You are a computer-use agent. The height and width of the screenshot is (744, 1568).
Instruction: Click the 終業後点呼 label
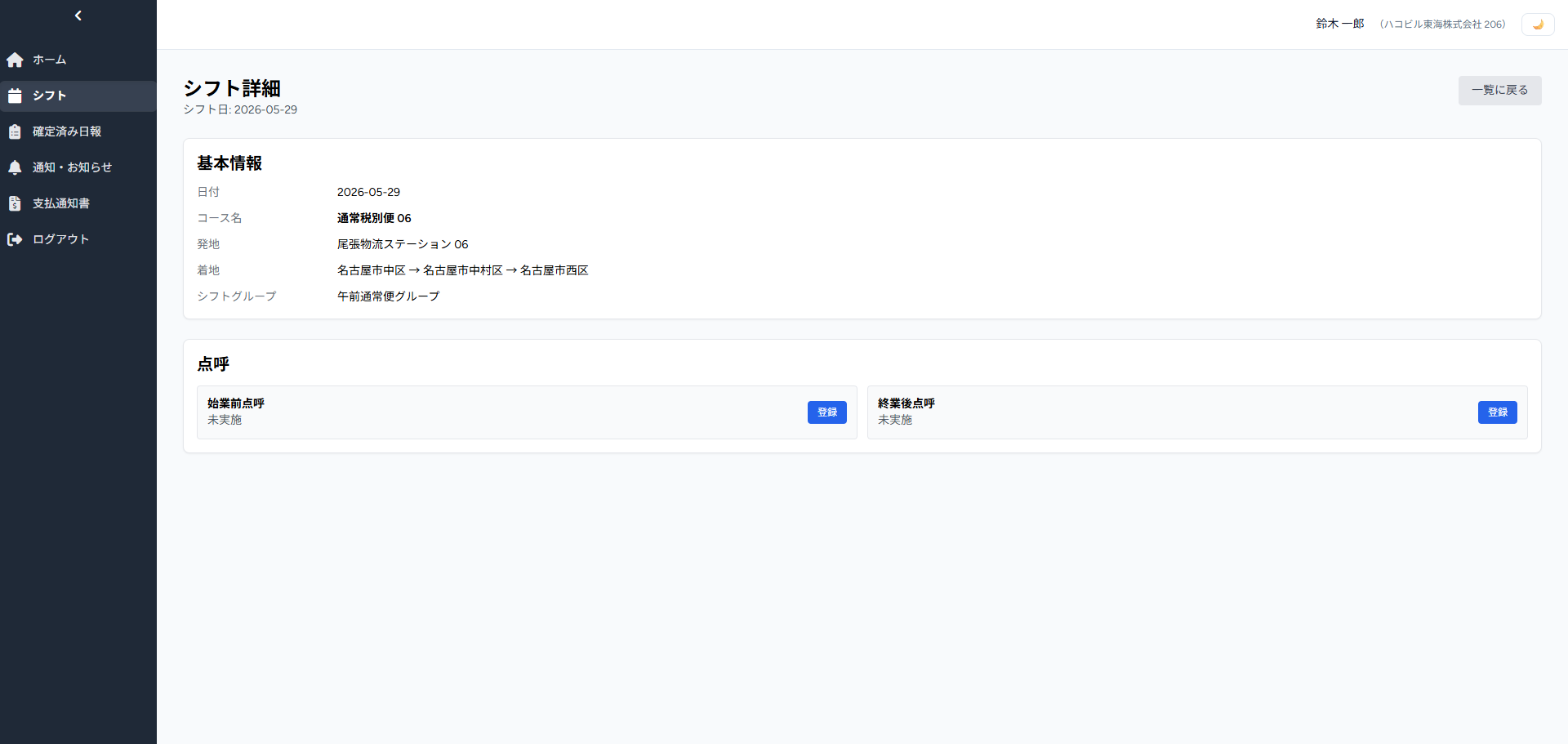[x=906, y=403]
